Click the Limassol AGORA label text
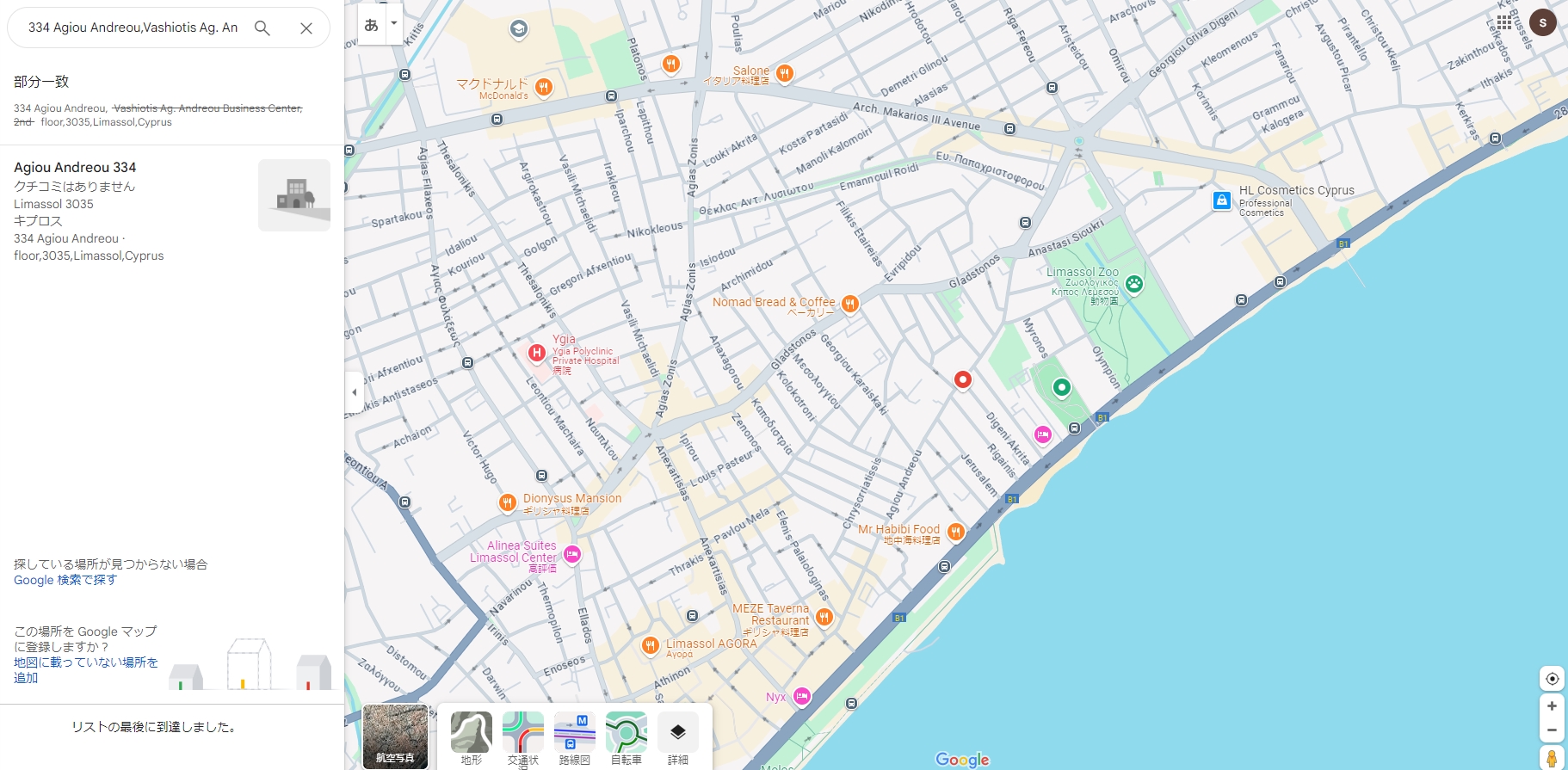Image resolution: width=1568 pixels, height=770 pixels. (x=712, y=644)
